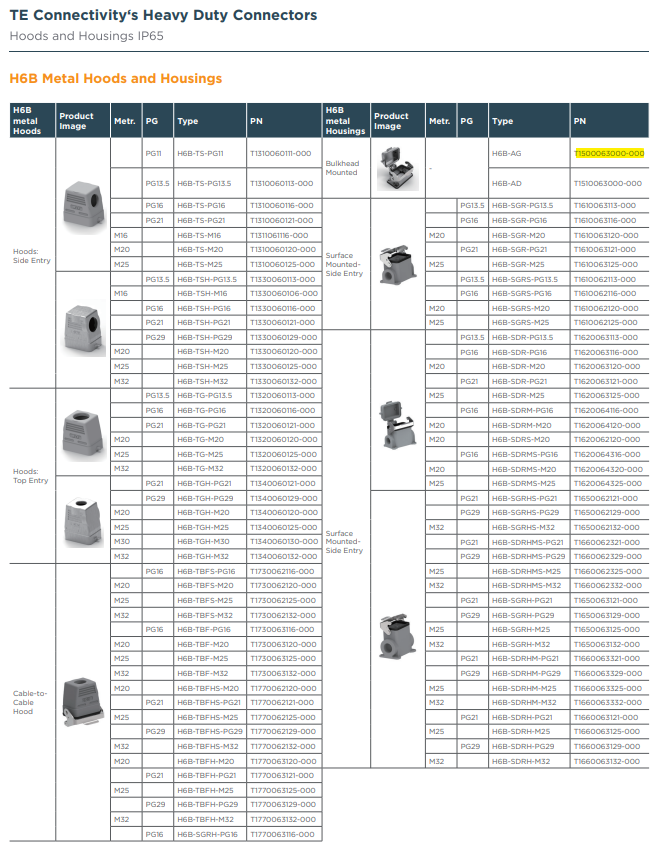The height and width of the screenshot is (852, 658).
Task: Click part number T1510063000-000
Action: click(x=607, y=183)
